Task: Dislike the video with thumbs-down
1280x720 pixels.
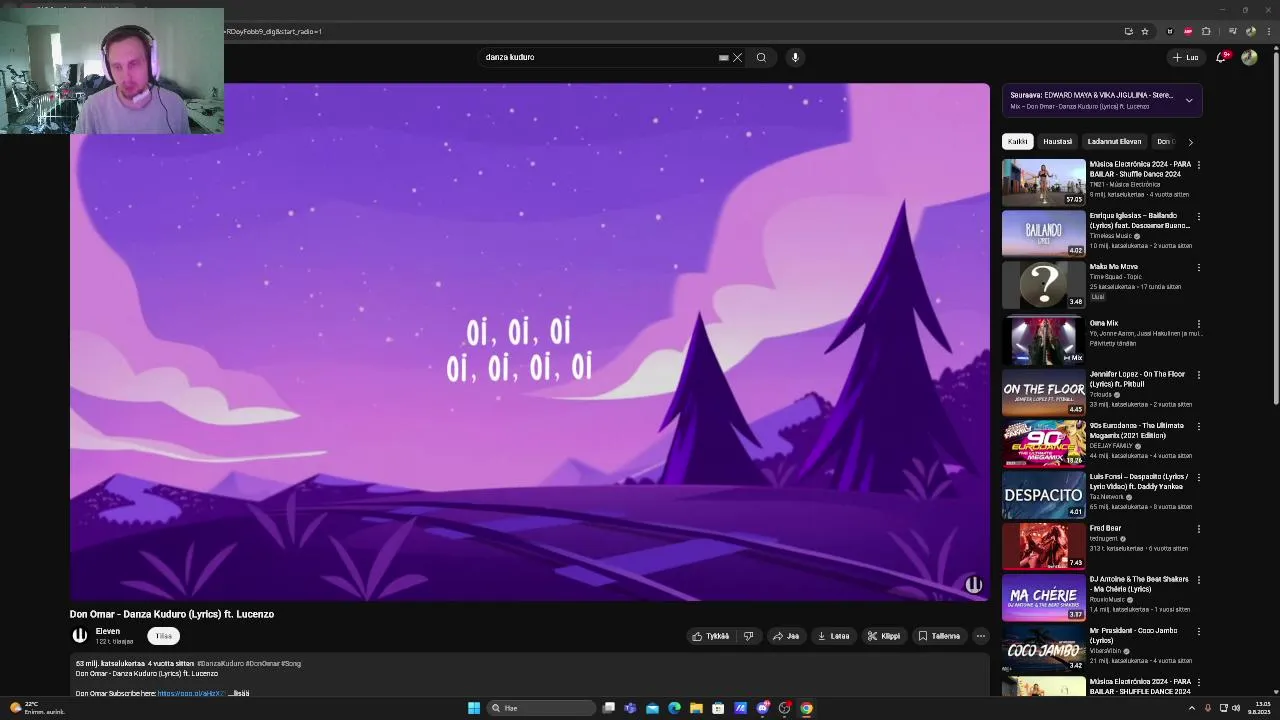Action: coord(748,636)
